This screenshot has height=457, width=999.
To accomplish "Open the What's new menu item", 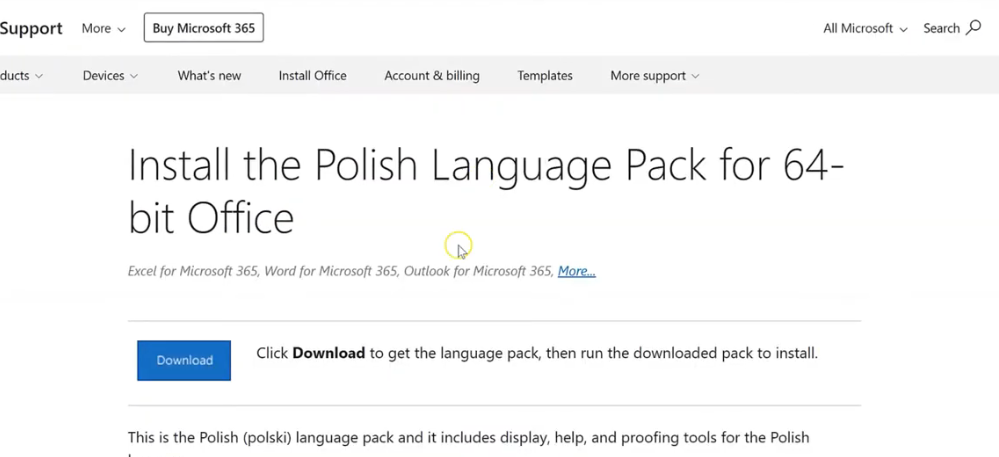I will tap(209, 75).
